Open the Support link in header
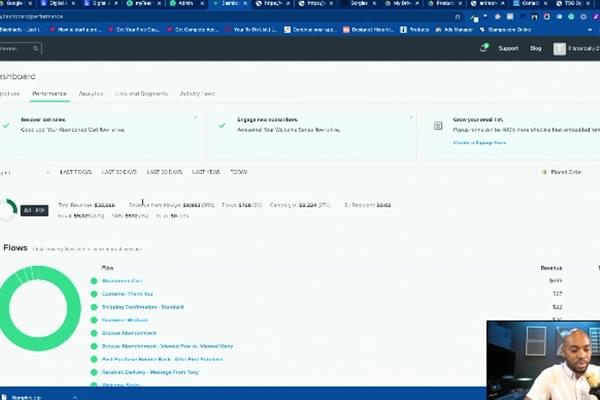Screen dimensions: 600x400 tap(508, 48)
